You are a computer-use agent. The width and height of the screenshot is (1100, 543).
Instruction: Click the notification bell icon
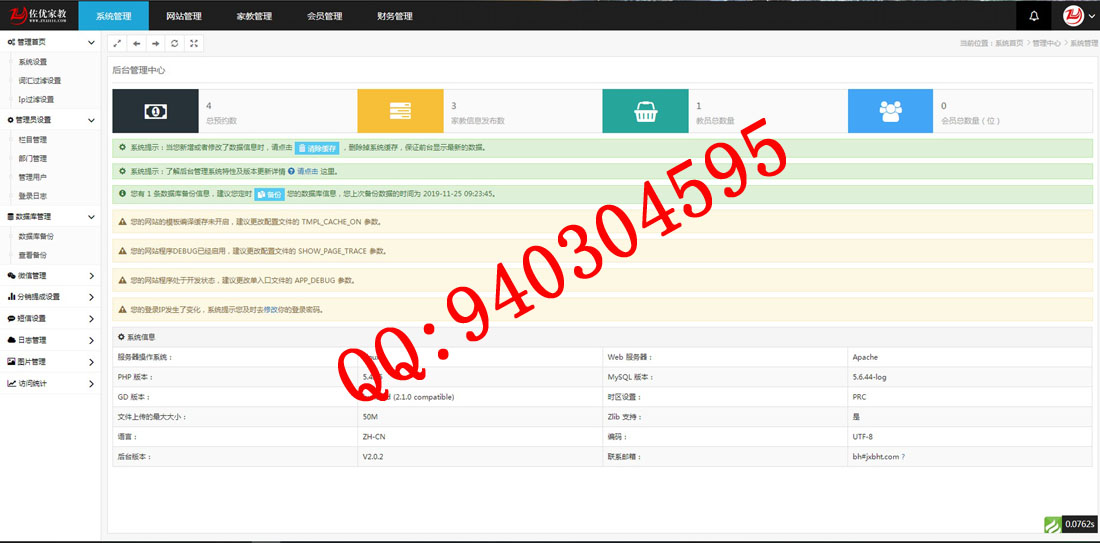click(x=1034, y=16)
